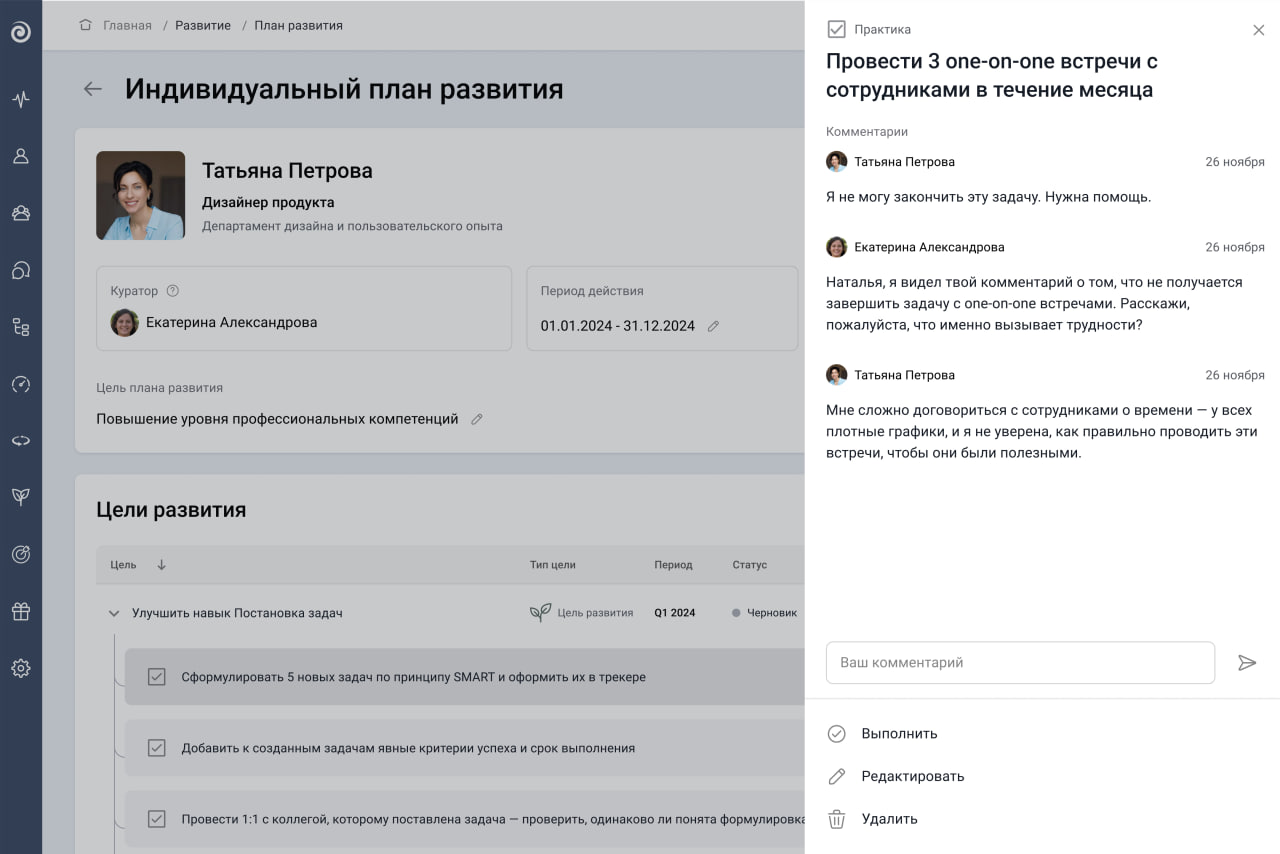Open the curator tooltip question mark
This screenshot has width=1280, height=854.
[171, 290]
